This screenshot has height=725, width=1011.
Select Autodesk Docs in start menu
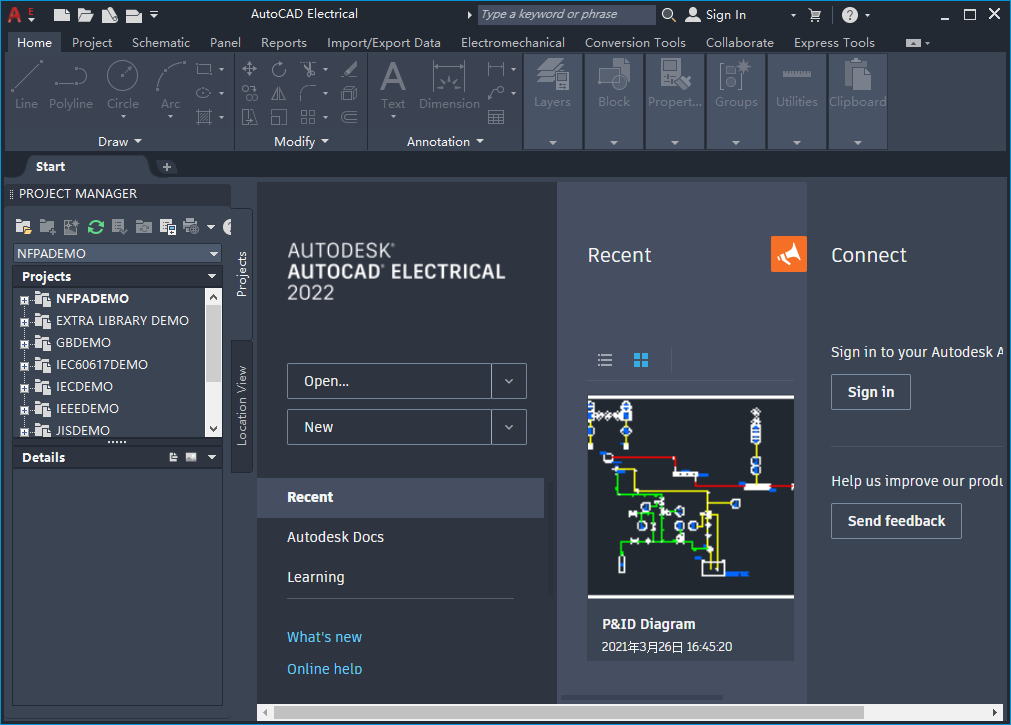pyautogui.click(x=335, y=537)
